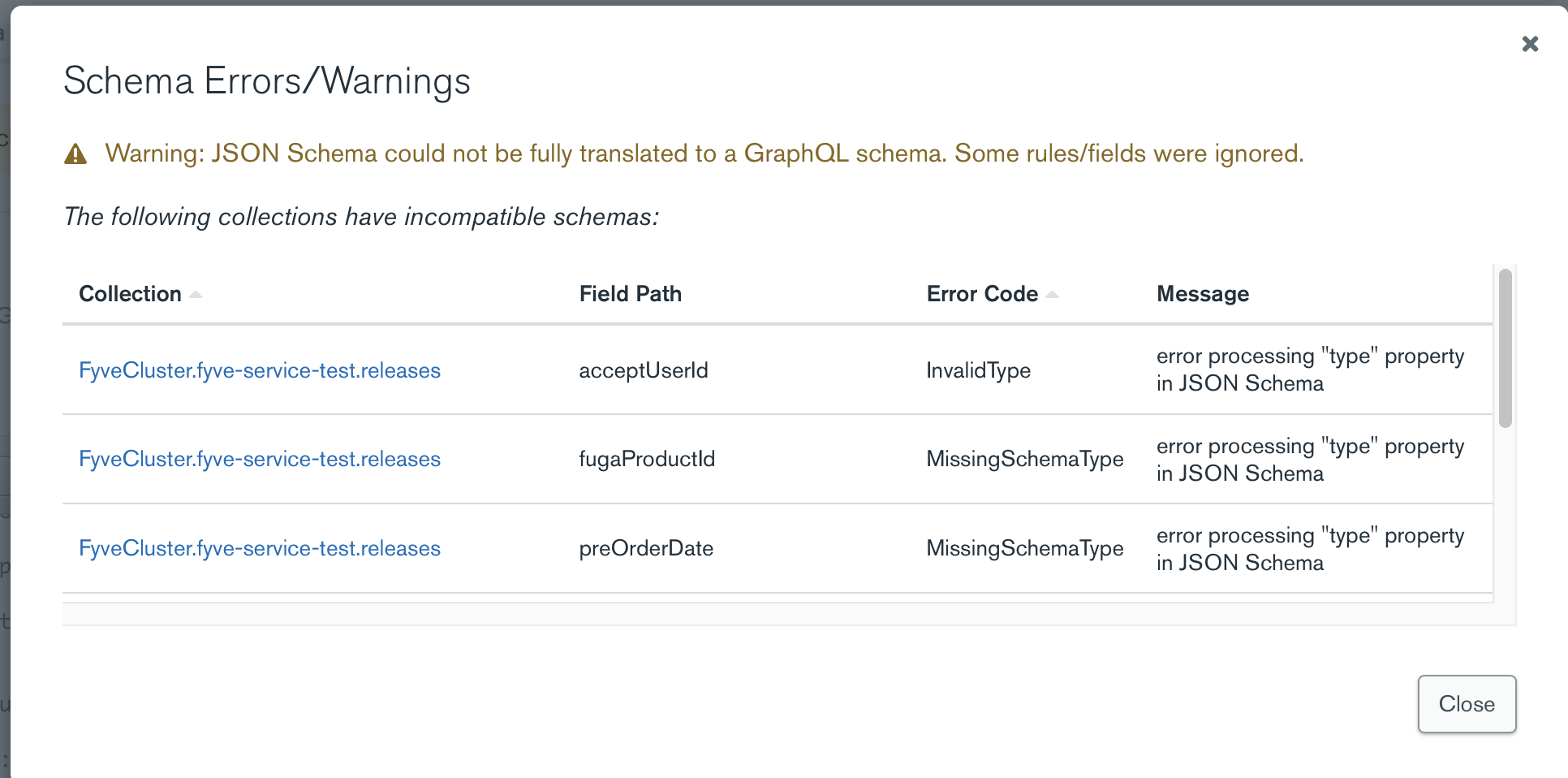This screenshot has height=778, width=1568.
Task: Open releases collection link for fugaProductId row
Action: (x=260, y=459)
